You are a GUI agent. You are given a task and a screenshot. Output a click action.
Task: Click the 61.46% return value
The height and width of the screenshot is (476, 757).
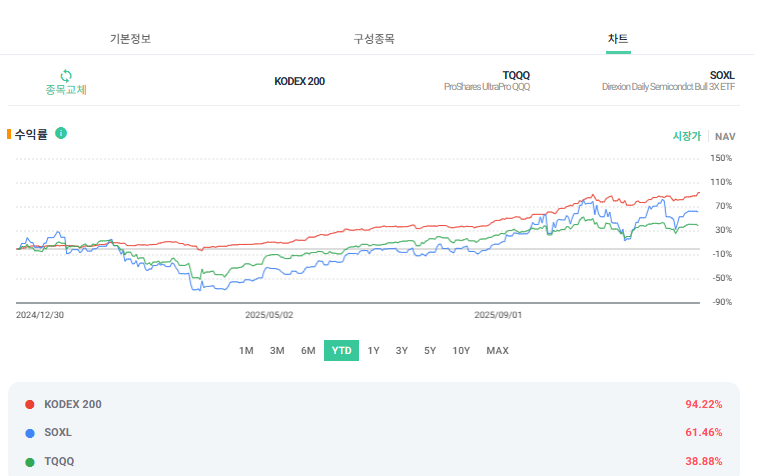(x=704, y=433)
